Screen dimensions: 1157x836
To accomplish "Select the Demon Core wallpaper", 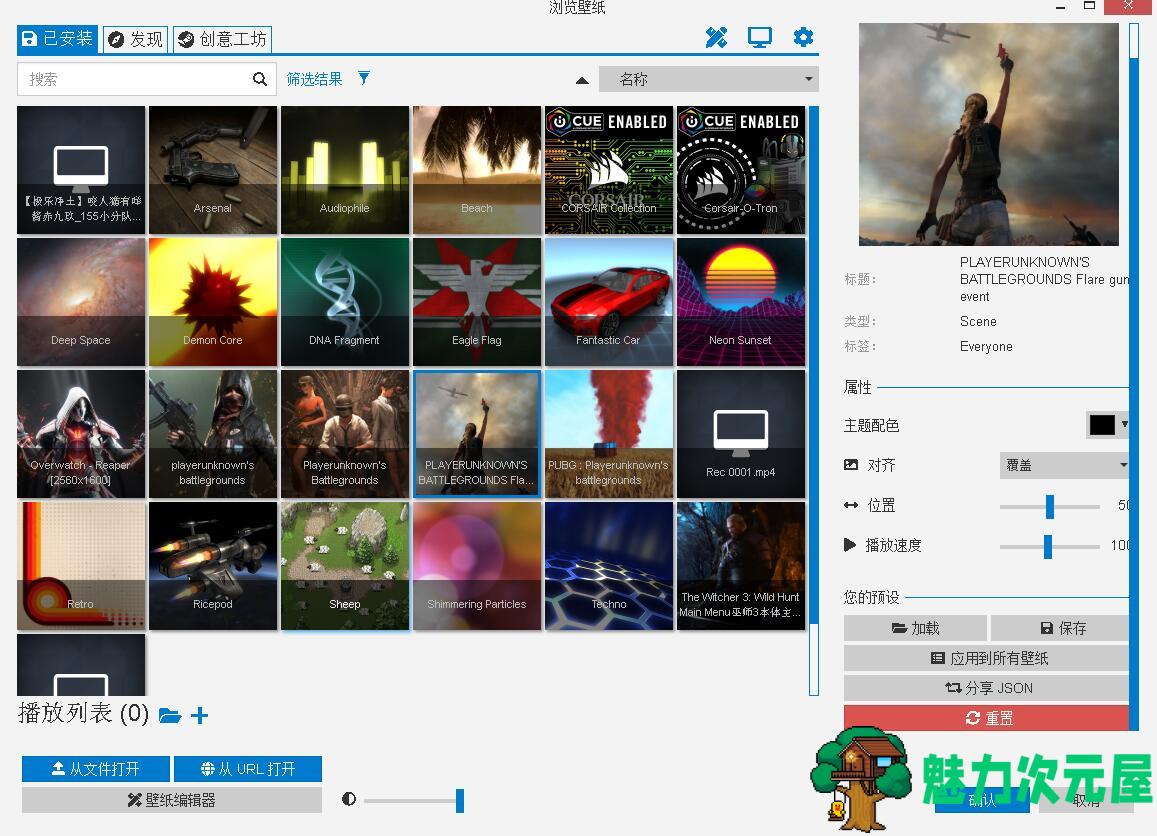I will click(x=213, y=302).
